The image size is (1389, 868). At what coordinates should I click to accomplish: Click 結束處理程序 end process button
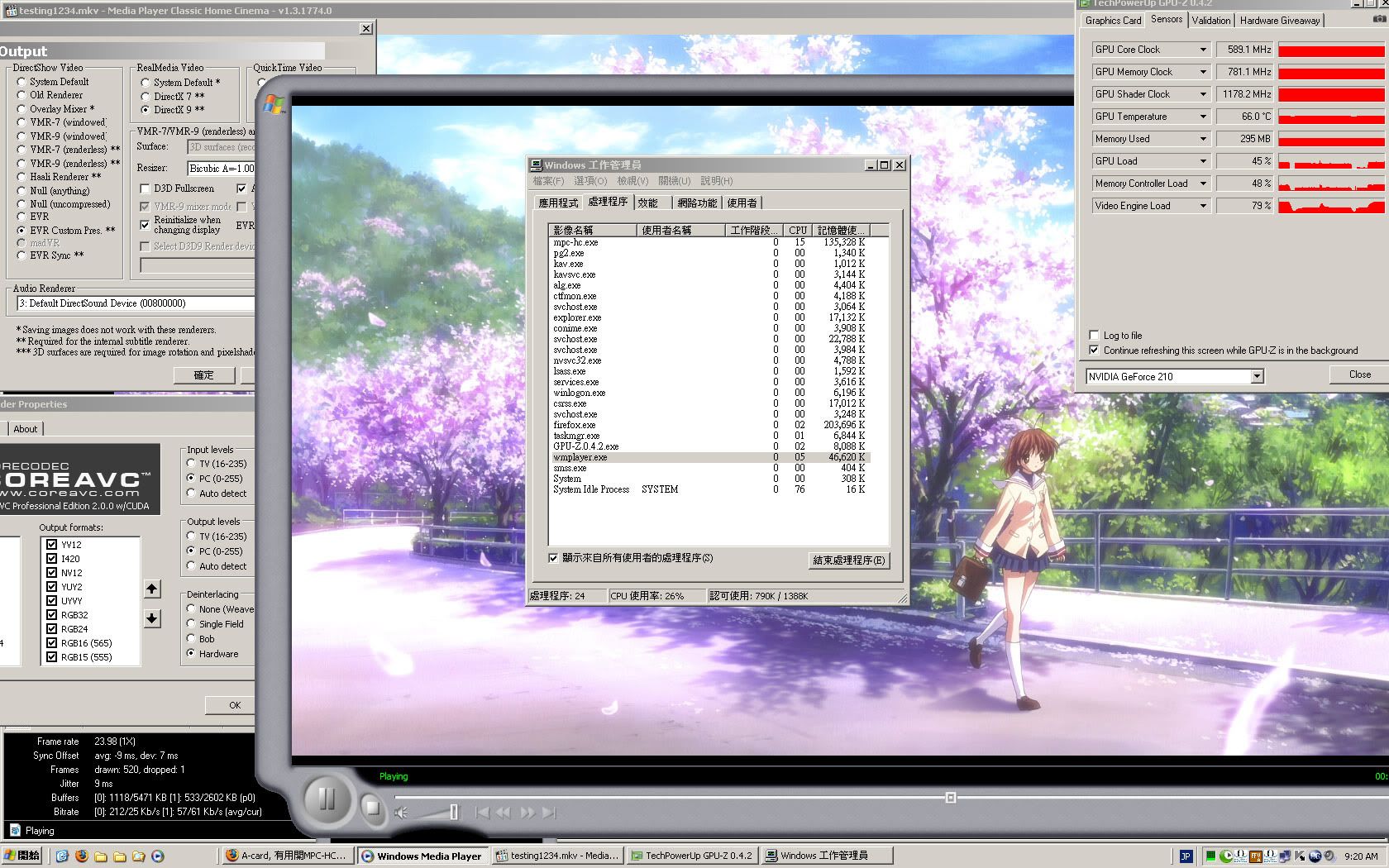coord(848,560)
